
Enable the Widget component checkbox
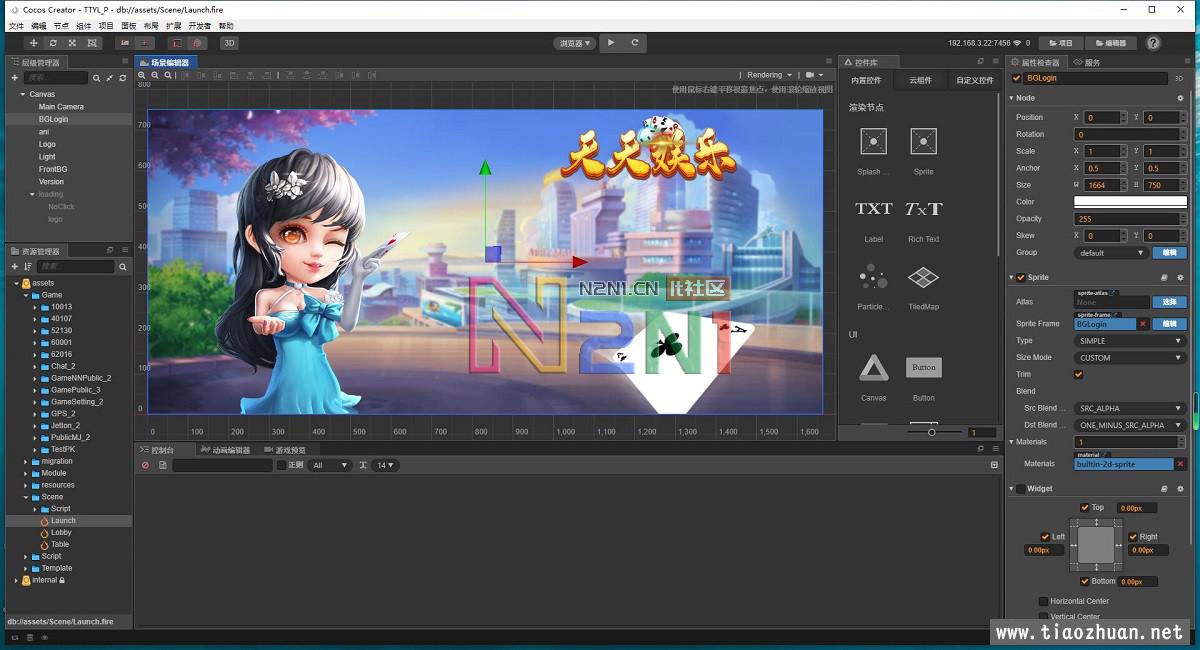click(x=1021, y=489)
